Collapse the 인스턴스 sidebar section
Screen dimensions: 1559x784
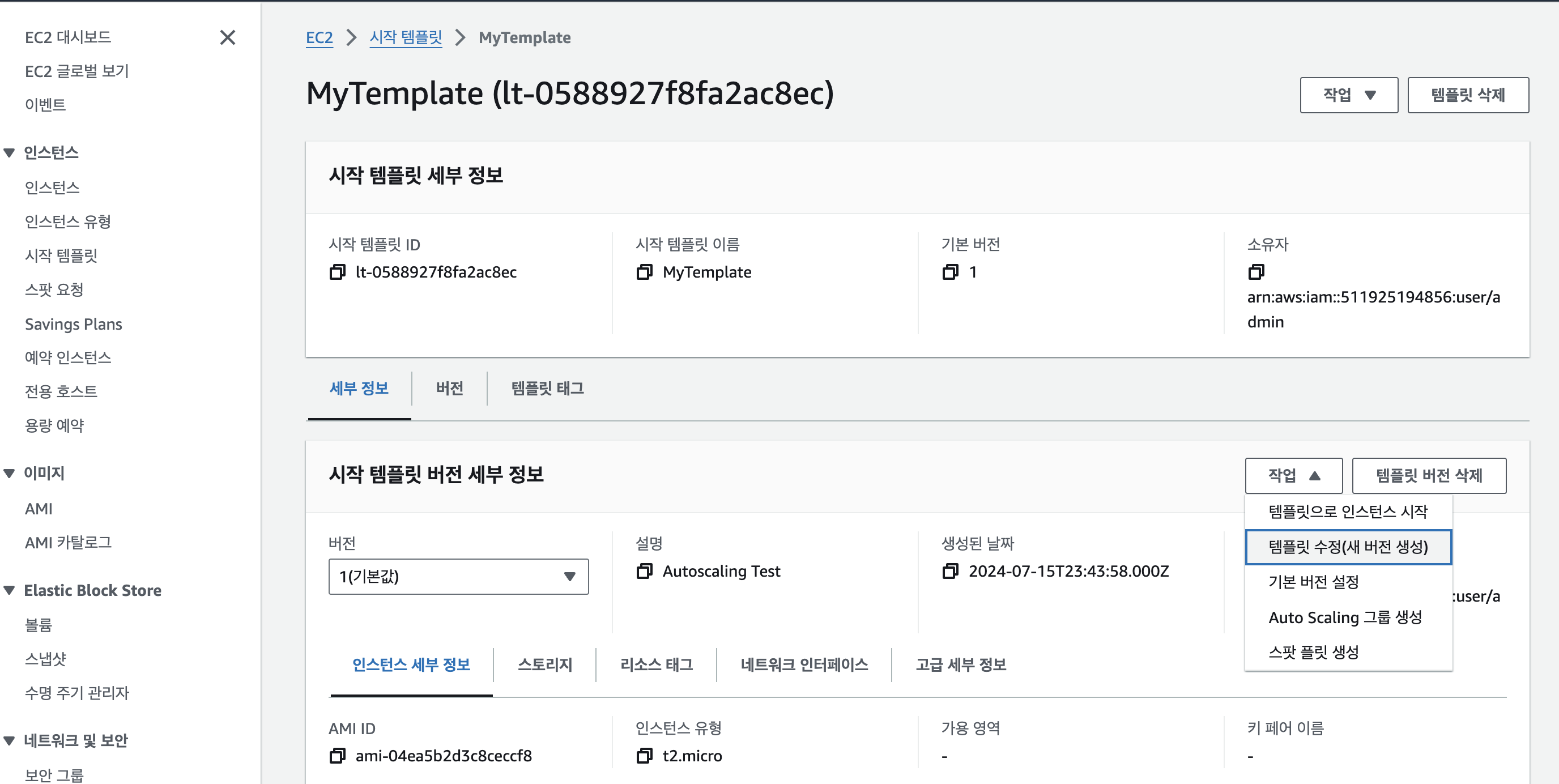(10, 152)
